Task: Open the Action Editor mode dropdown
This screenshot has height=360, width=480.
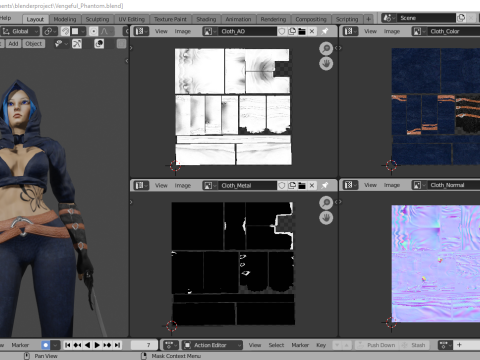Action: [x=213, y=345]
